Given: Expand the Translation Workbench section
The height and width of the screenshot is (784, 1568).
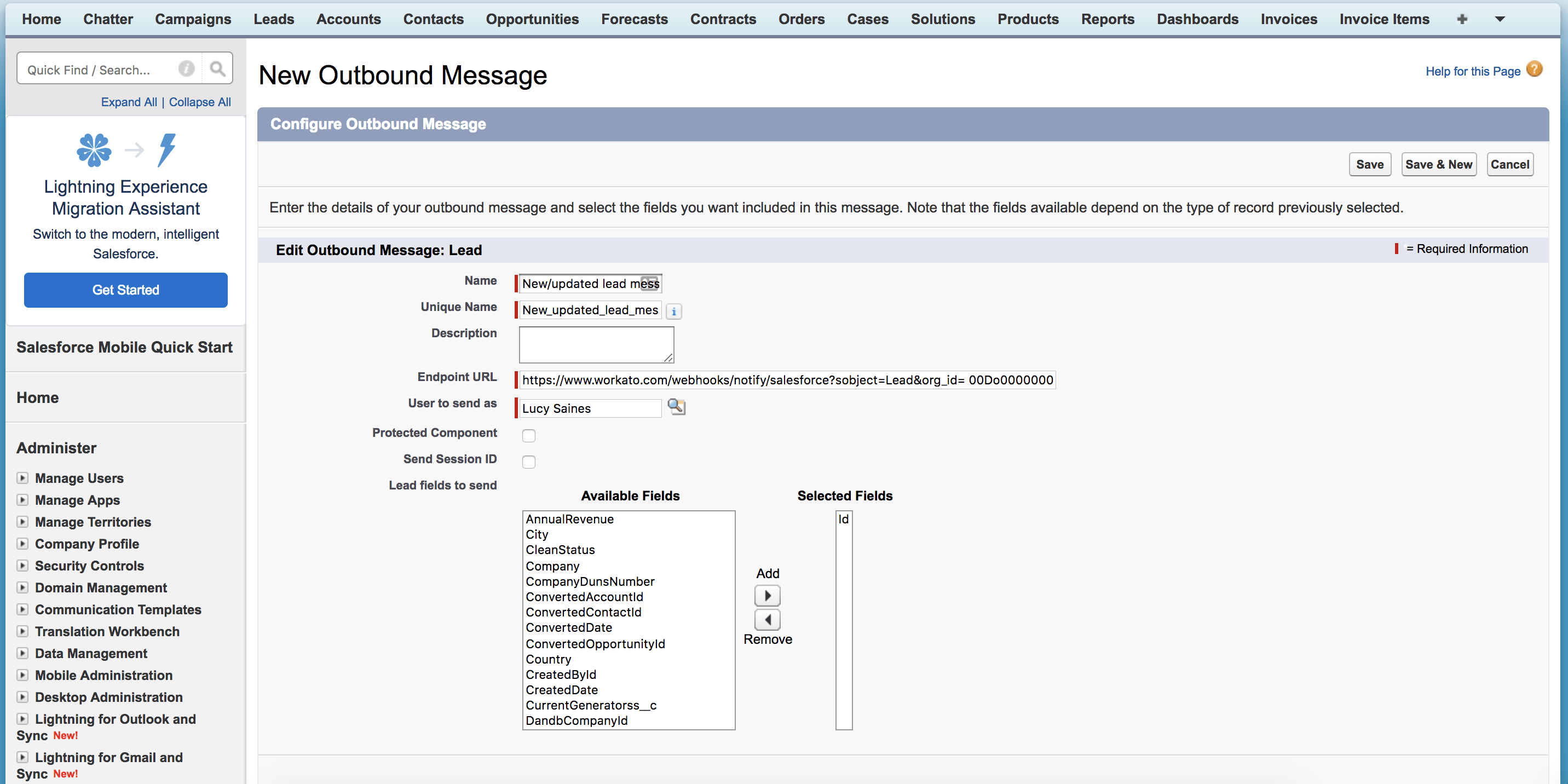Looking at the screenshot, I should pos(22,631).
